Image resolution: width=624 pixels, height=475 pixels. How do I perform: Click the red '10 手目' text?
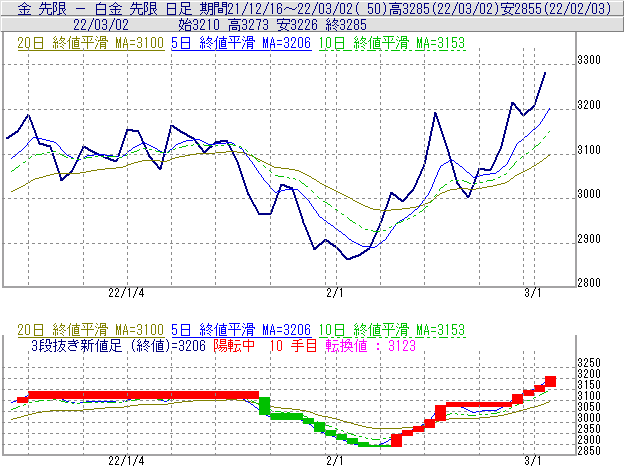tap(293, 345)
